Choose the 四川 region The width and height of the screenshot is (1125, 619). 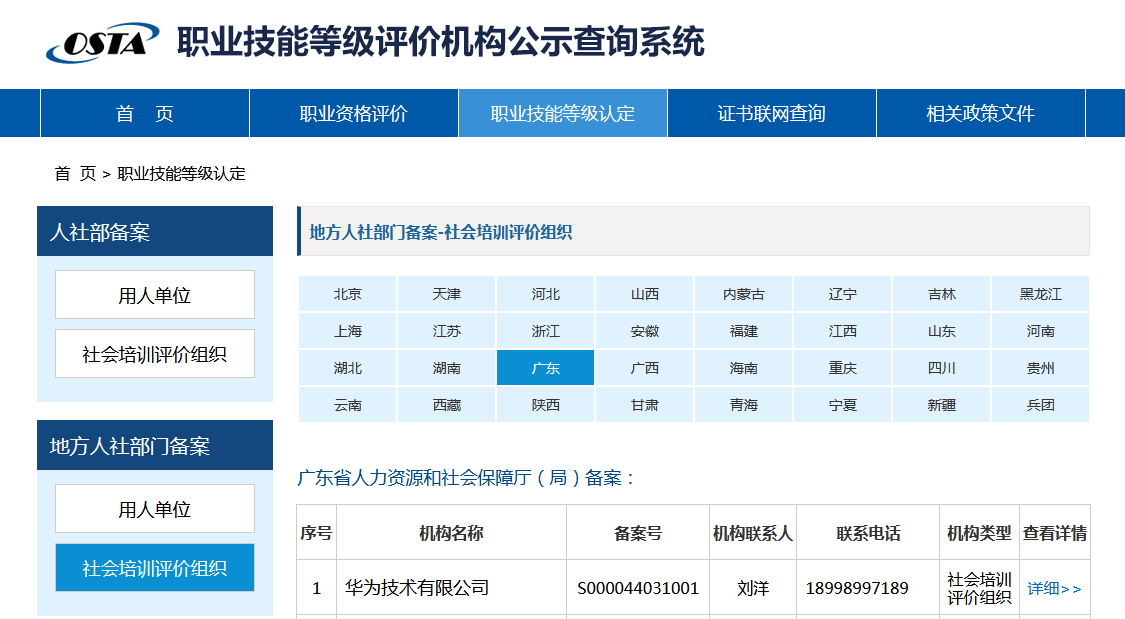pyautogui.click(x=942, y=368)
